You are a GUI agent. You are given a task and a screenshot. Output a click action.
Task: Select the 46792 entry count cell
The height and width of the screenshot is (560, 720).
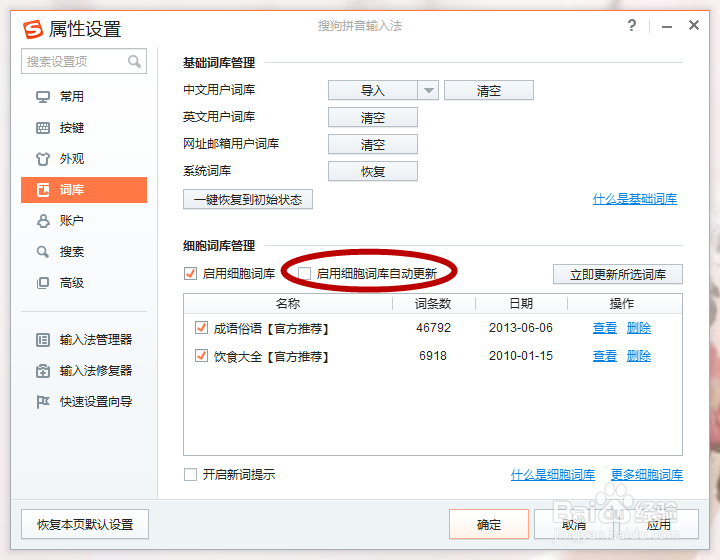tap(433, 328)
